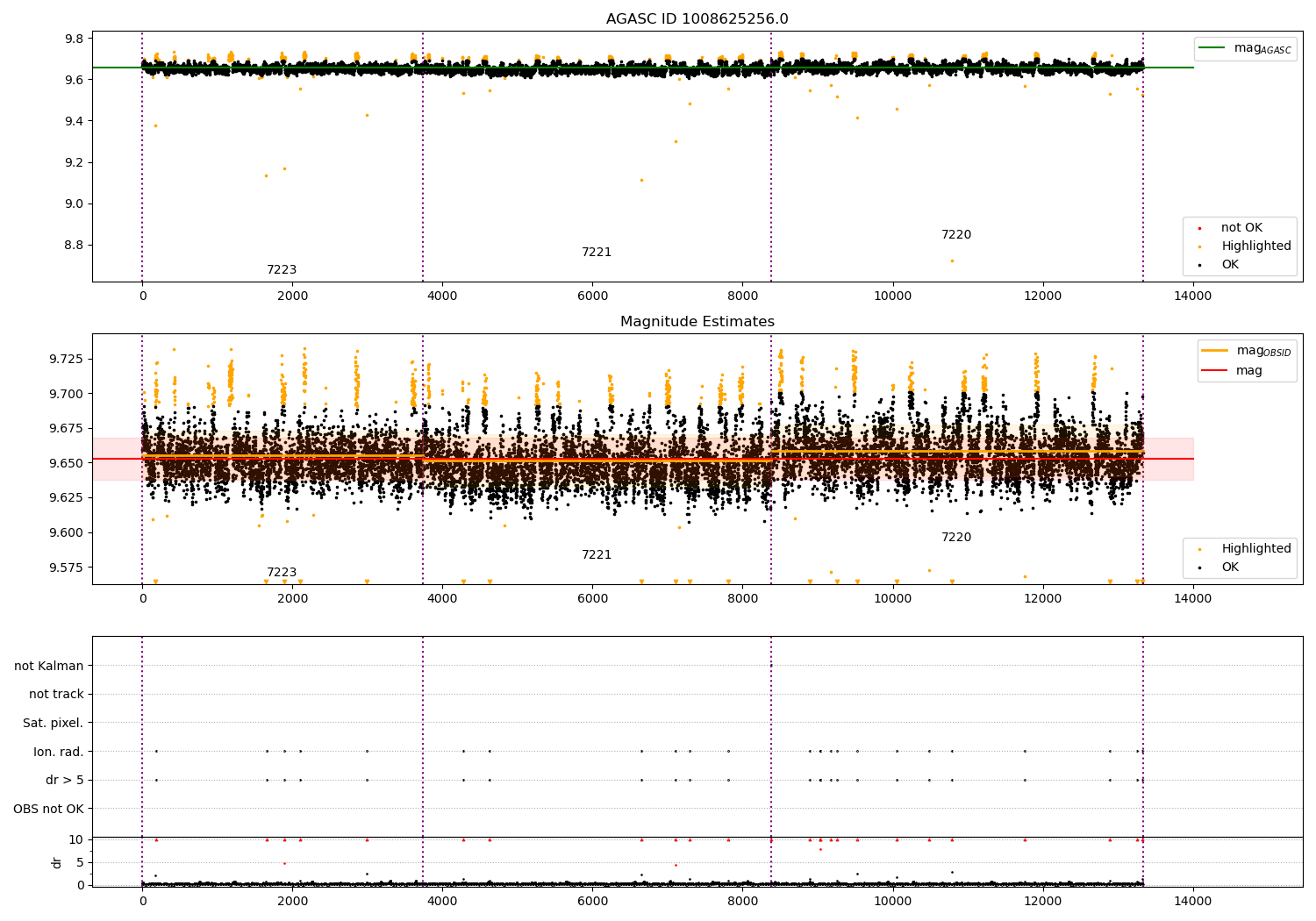1316x921 pixels.
Task: Click the '9.600' y-tick label
Action: coord(67,532)
